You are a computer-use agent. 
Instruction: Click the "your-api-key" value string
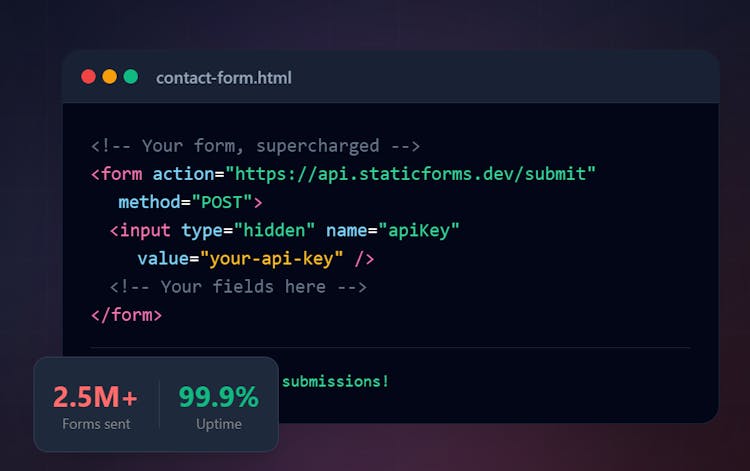pos(271,258)
